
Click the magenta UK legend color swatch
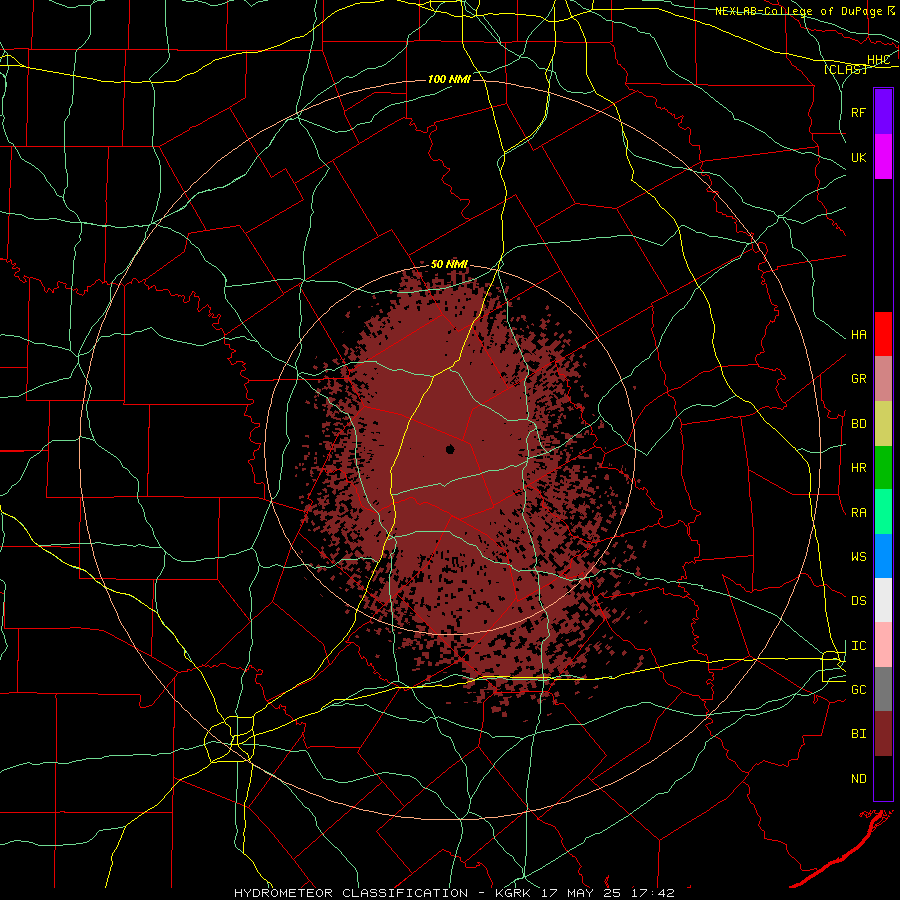pyautogui.click(x=883, y=157)
